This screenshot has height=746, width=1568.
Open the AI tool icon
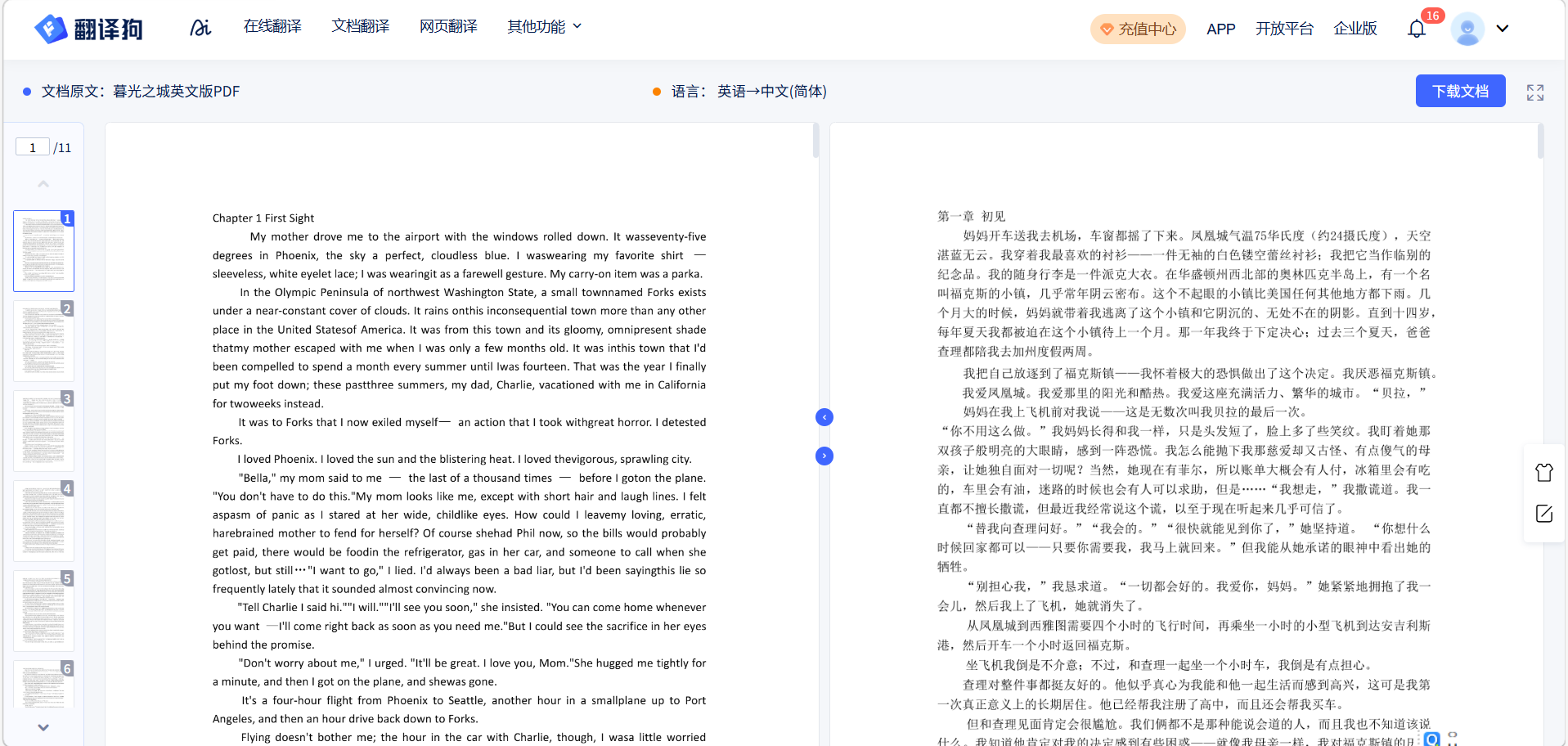point(200,28)
